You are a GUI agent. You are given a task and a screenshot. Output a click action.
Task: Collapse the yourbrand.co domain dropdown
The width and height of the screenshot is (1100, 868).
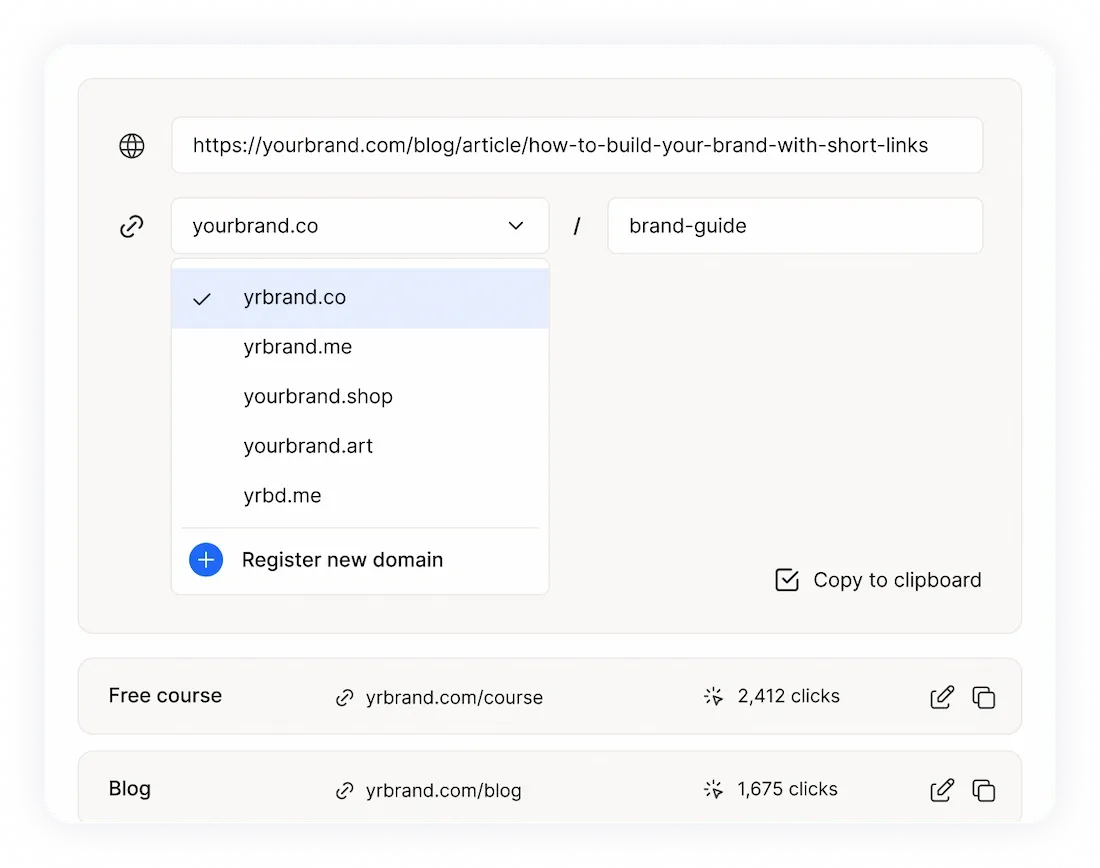[360, 226]
